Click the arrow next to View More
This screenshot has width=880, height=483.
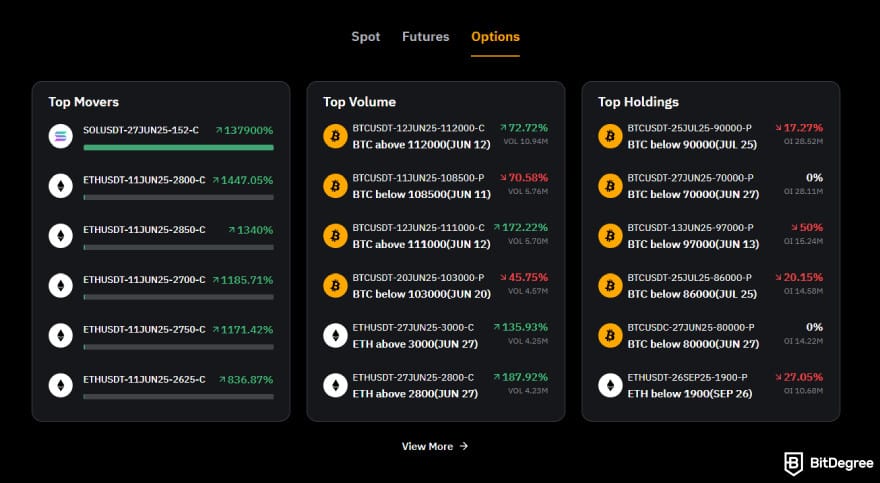tap(464, 446)
